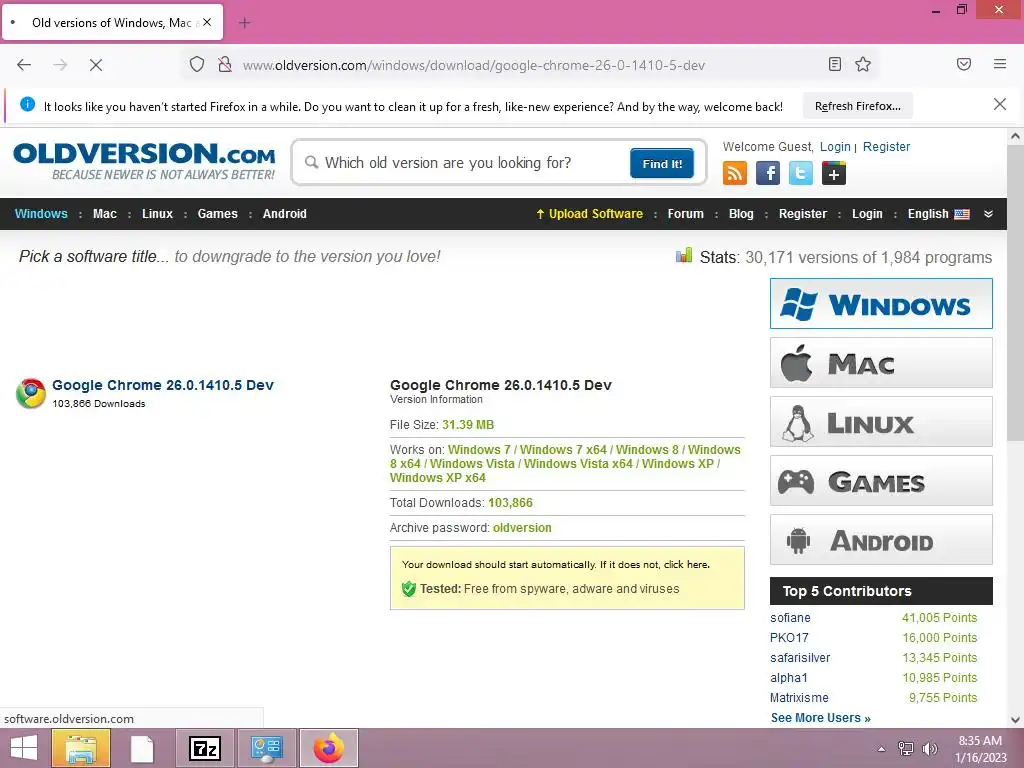
Task: Open File Explorer from taskbar
Action: [x=81, y=748]
